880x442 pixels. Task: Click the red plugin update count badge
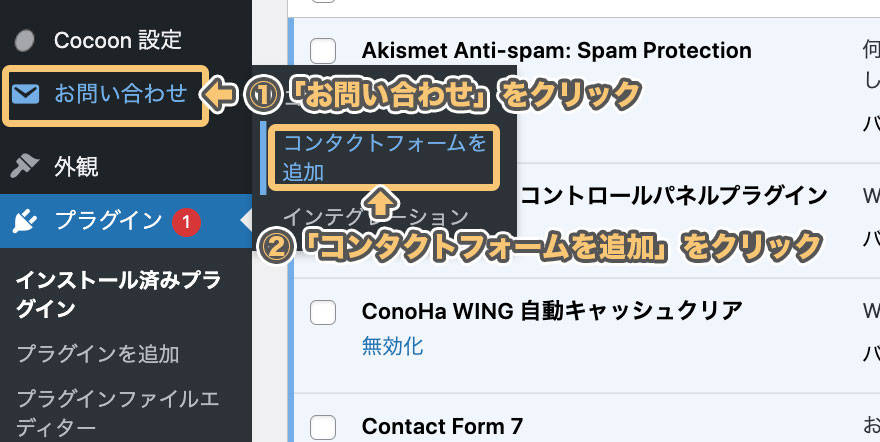(184, 221)
